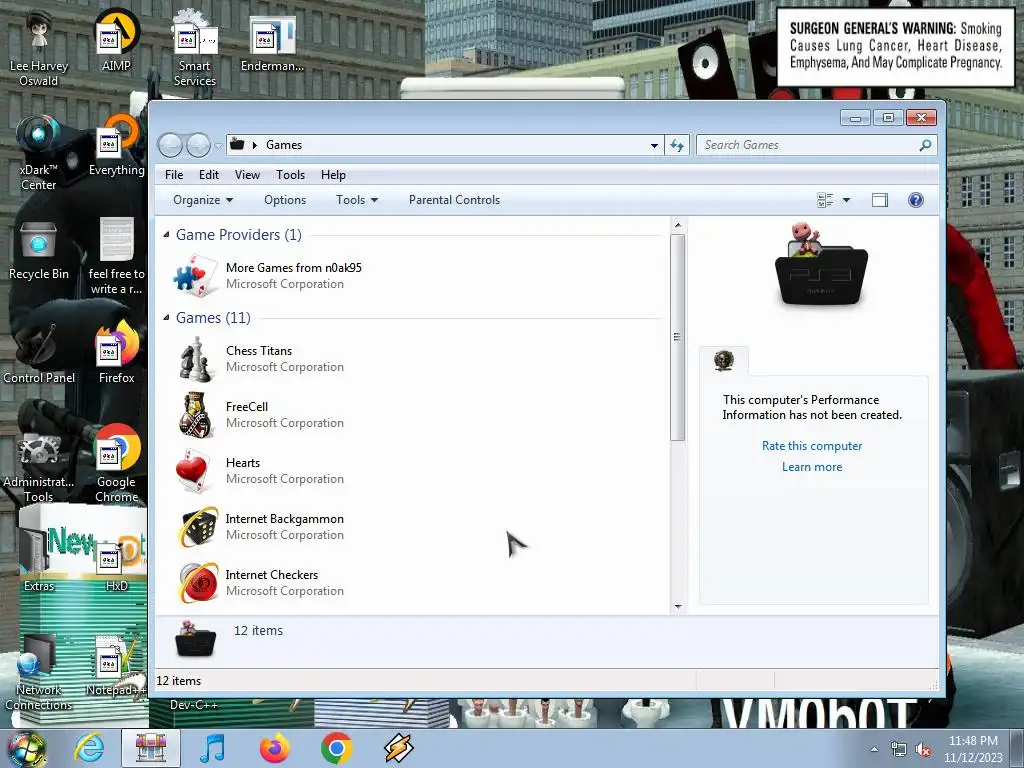The width and height of the screenshot is (1024, 768).
Task: Click the refresh button beside address bar
Action: (x=677, y=145)
